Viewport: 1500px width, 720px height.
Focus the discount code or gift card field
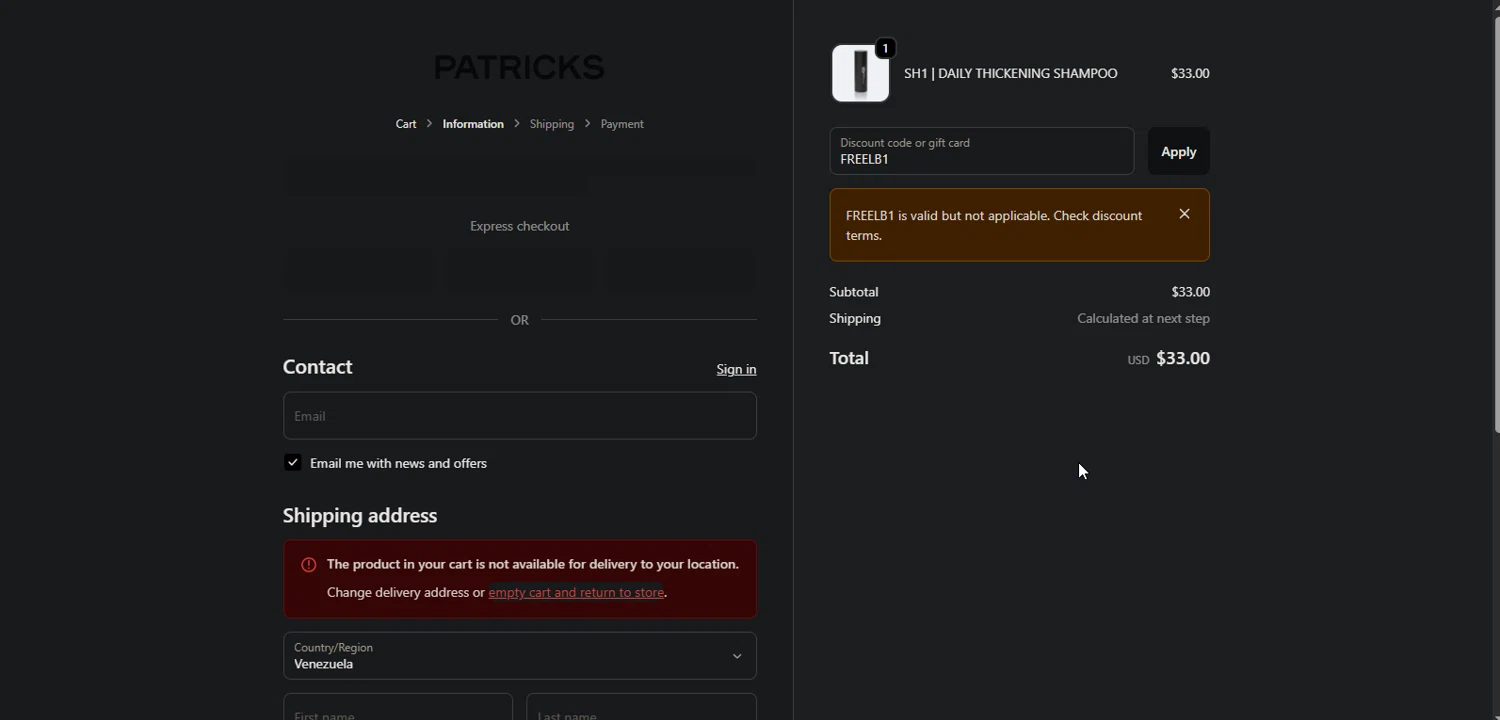pos(982,151)
